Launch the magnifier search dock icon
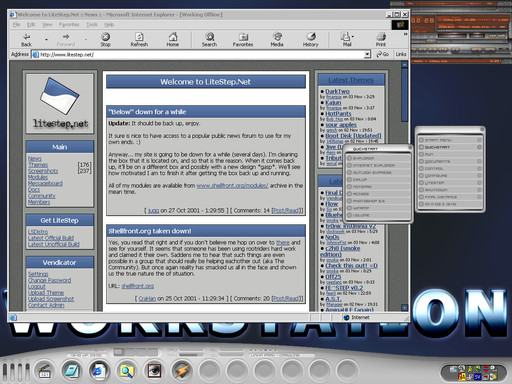The width and height of the screenshot is (512, 384). pyautogui.click(x=127, y=370)
